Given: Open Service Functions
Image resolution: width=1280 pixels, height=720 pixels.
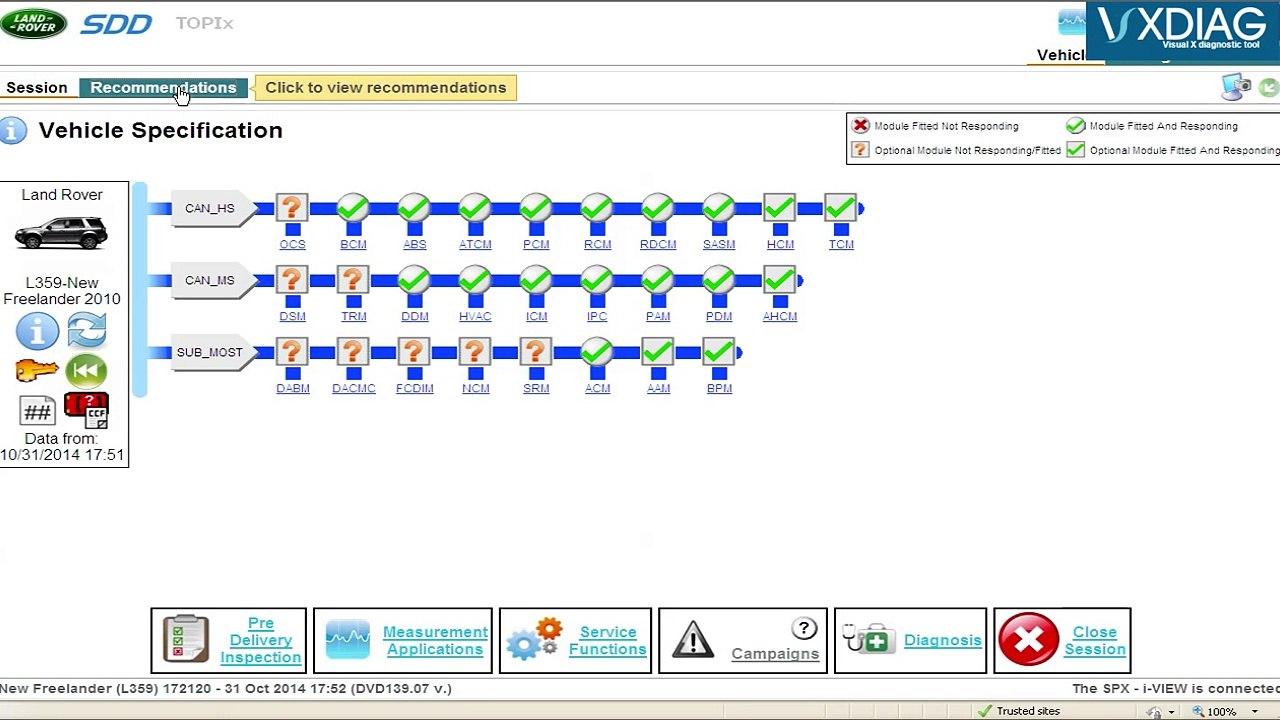Looking at the screenshot, I should click(575, 640).
